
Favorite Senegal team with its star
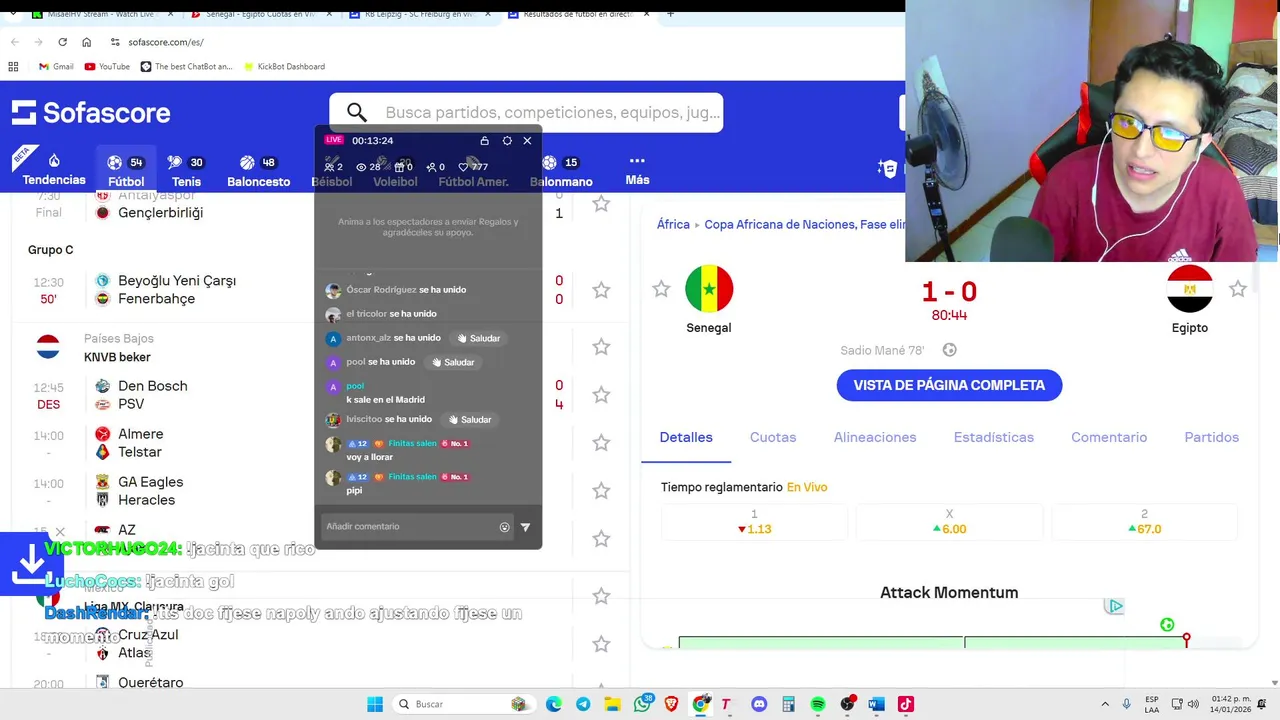(661, 289)
